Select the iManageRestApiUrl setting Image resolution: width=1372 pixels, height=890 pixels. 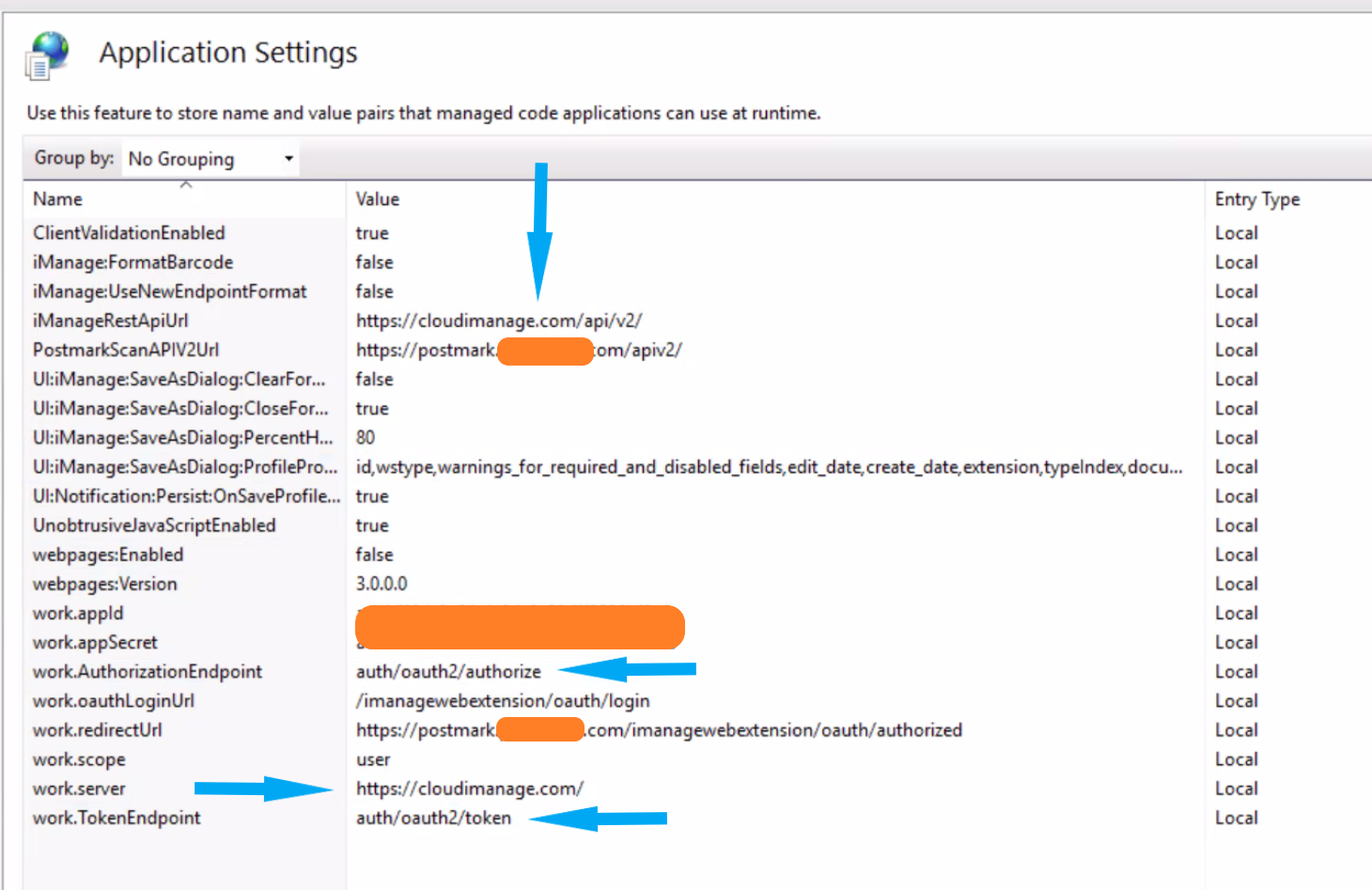click(x=110, y=320)
